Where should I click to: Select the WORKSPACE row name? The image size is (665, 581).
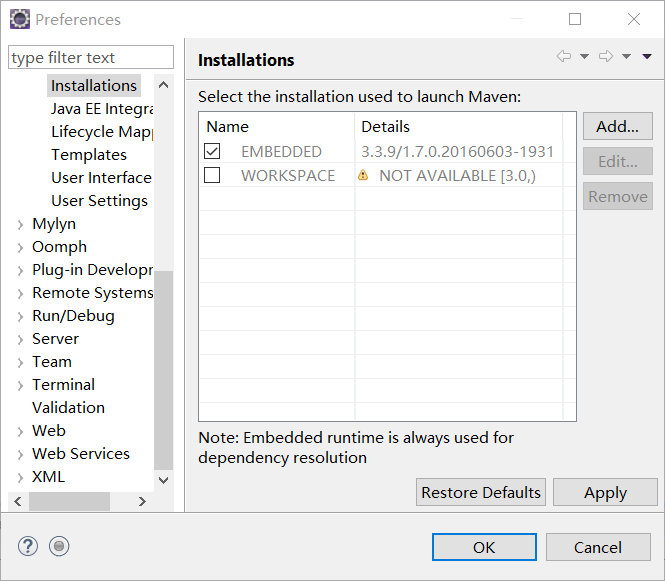[288, 175]
